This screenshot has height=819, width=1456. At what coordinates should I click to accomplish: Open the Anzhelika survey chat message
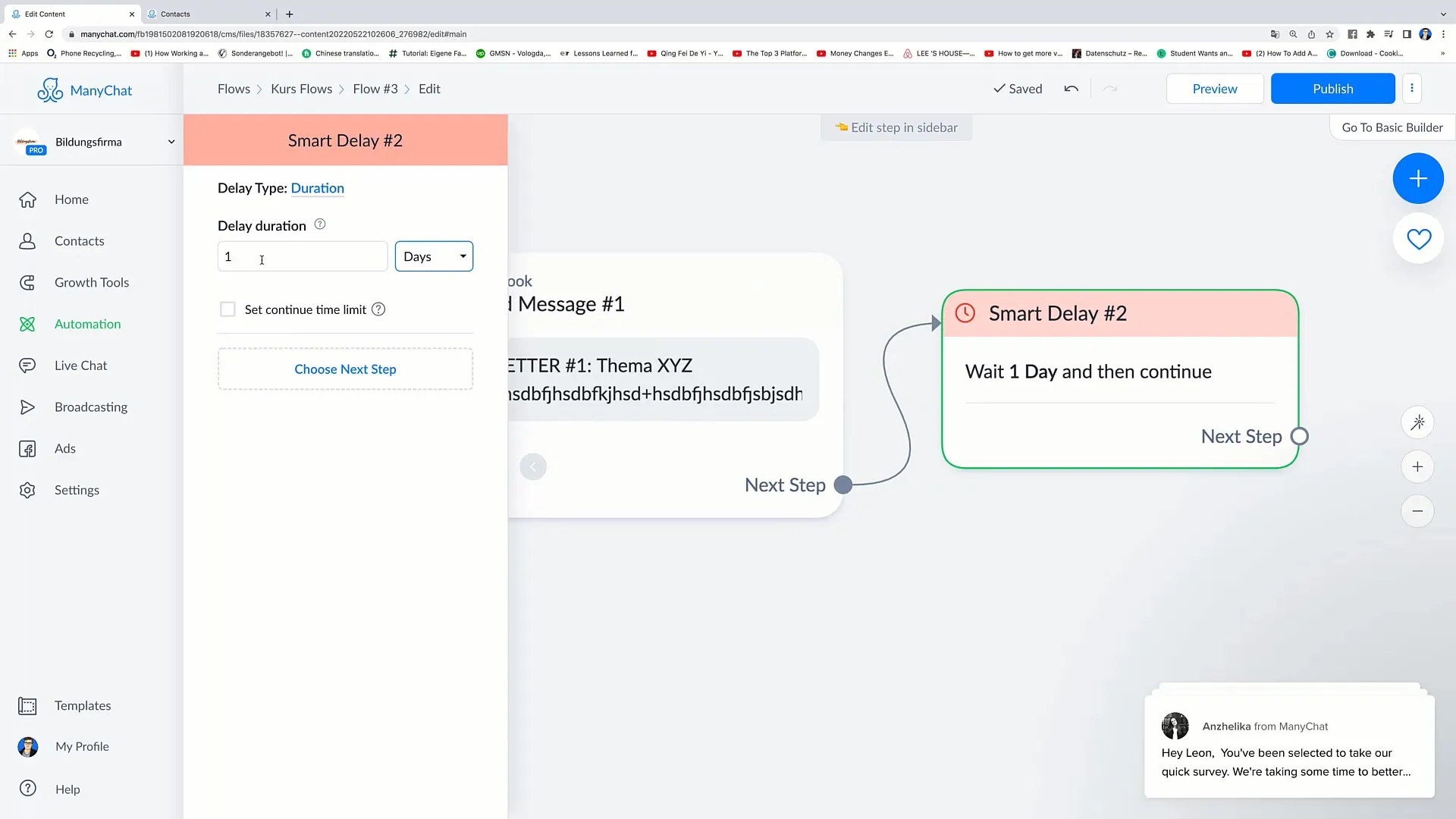[1289, 747]
